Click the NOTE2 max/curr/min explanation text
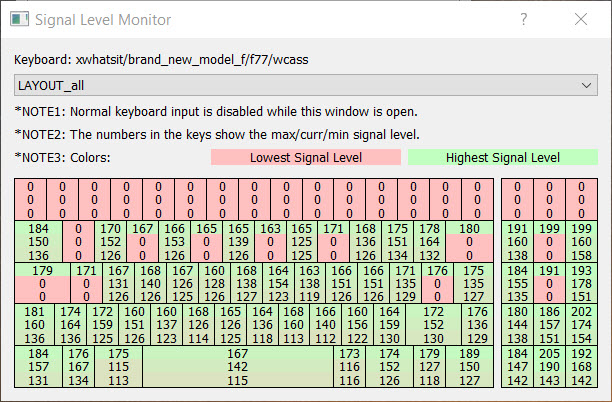Image resolution: width=612 pixels, height=402 pixels. 217,135
